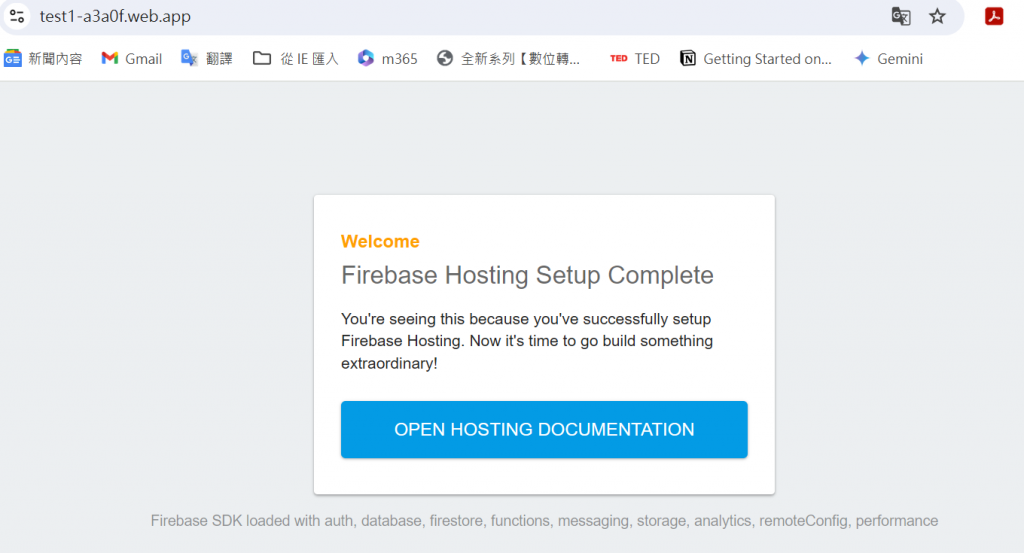Click the Gemini sparkle star icon

[862, 58]
